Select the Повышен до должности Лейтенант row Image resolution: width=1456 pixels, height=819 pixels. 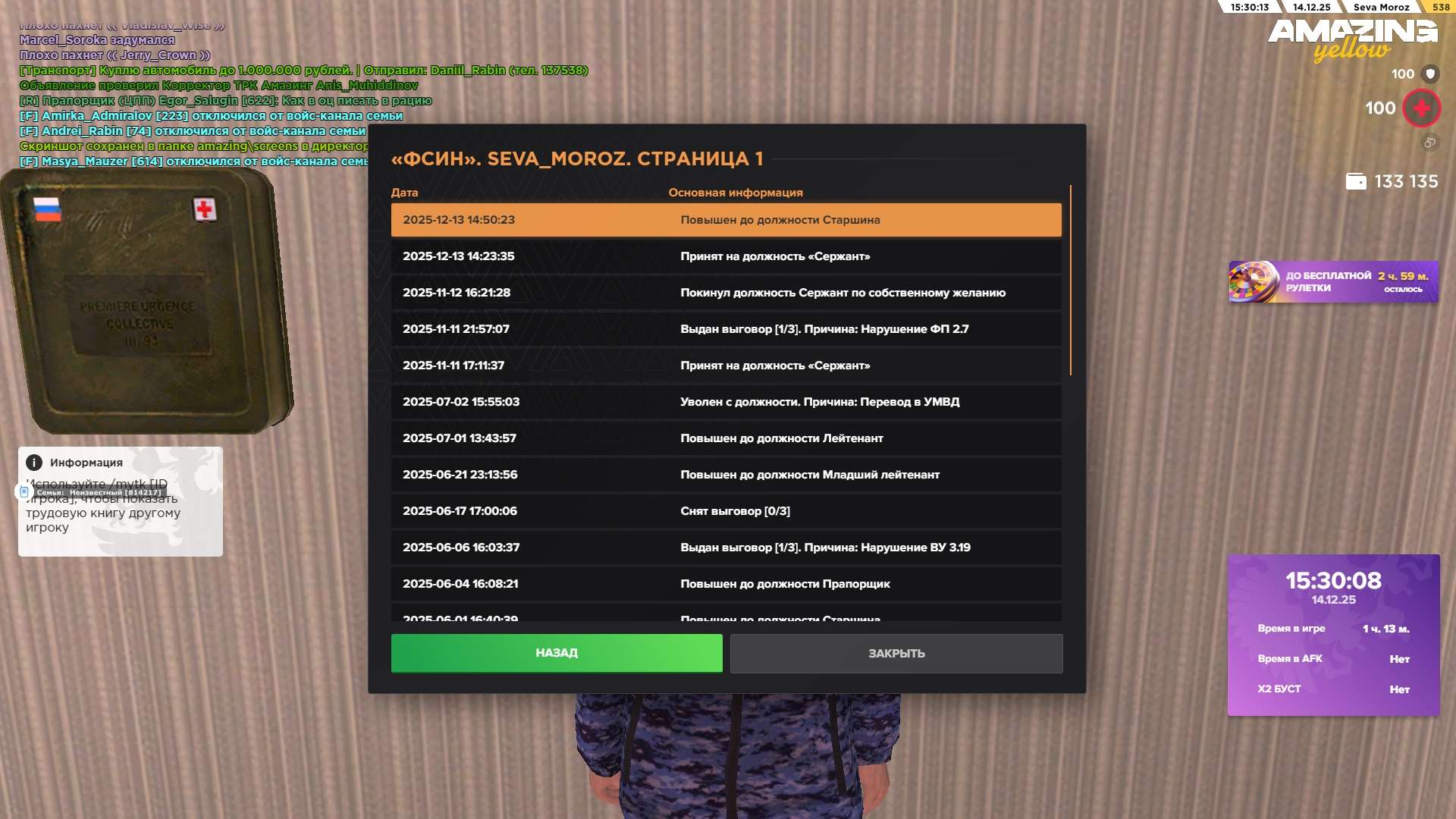tap(726, 438)
